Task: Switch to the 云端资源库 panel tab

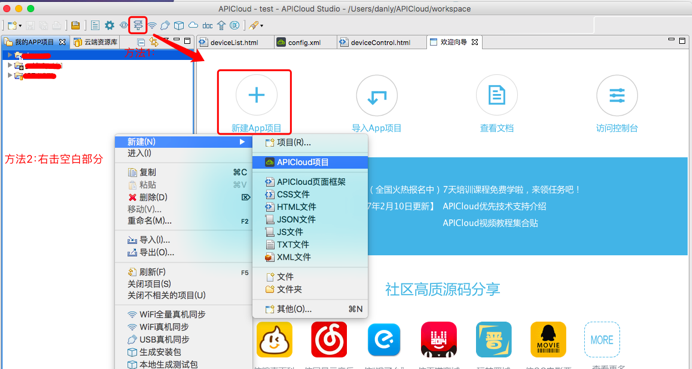Action: (96, 42)
